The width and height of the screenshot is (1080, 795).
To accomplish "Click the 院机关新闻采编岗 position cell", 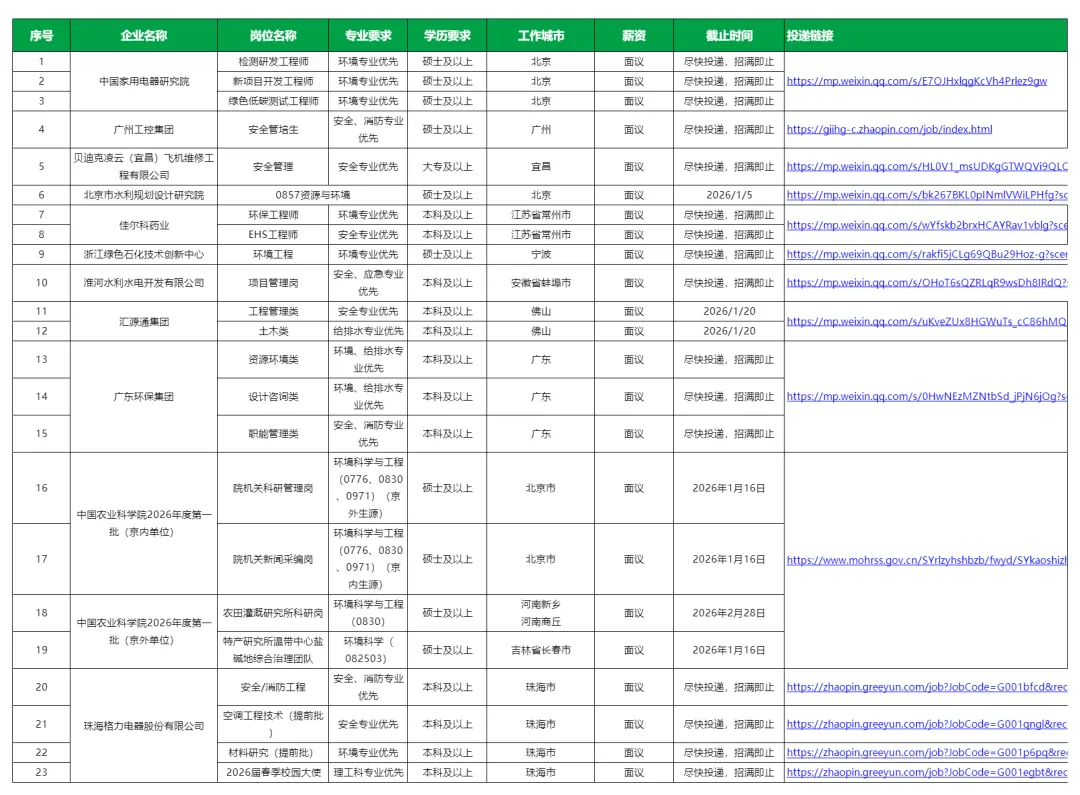I will click(x=273, y=559).
